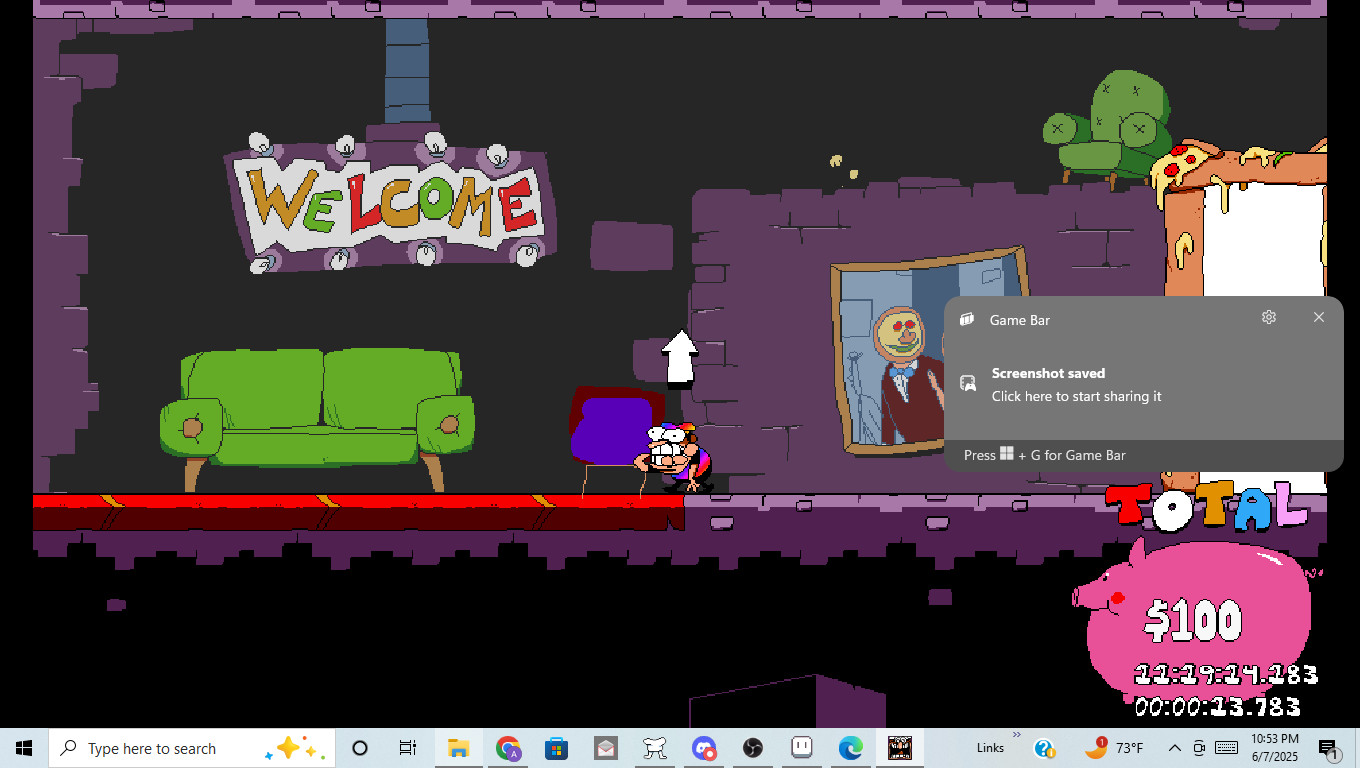Open Task View on taskbar
Image resolution: width=1360 pixels, height=768 pixels.
tap(408, 748)
